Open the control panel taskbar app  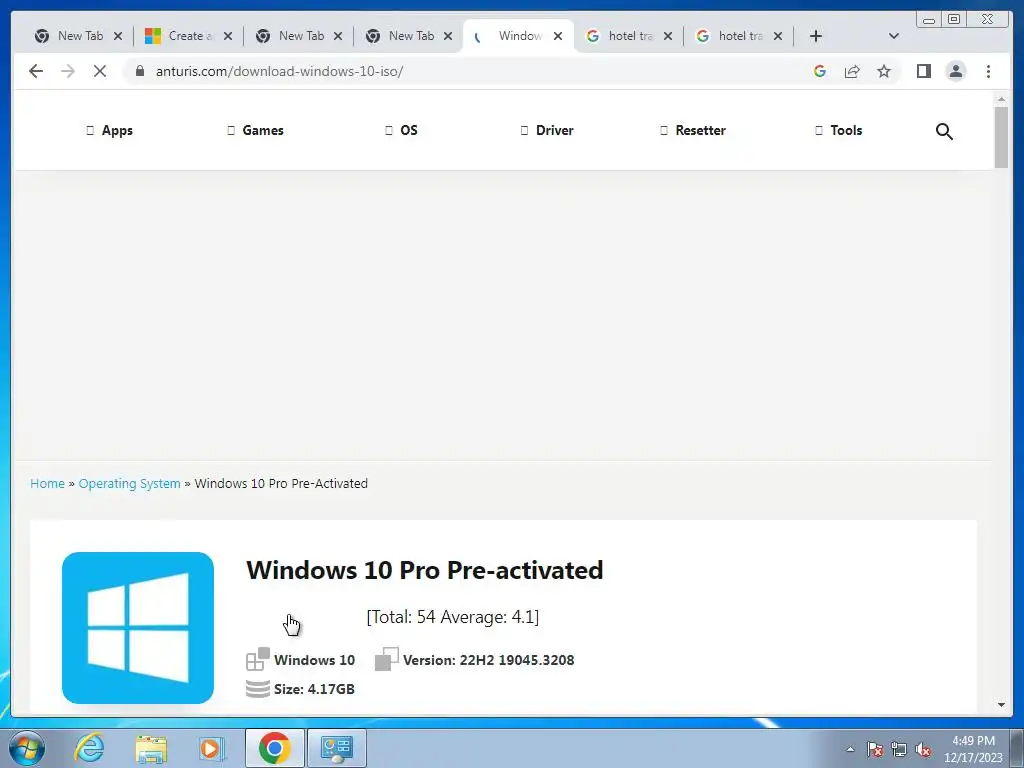pyautogui.click(x=336, y=748)
